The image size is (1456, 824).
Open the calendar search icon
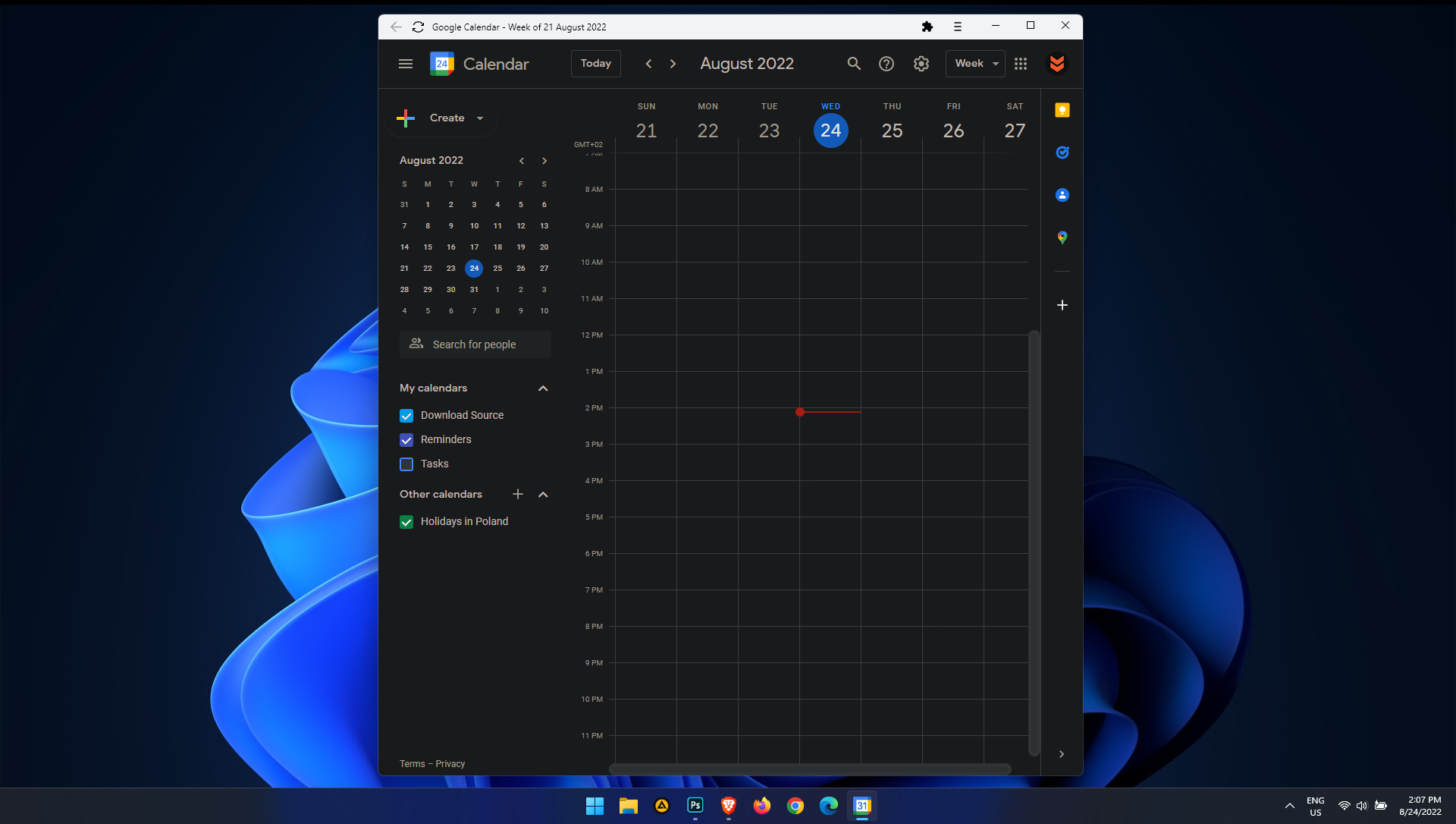pos(854,64)
